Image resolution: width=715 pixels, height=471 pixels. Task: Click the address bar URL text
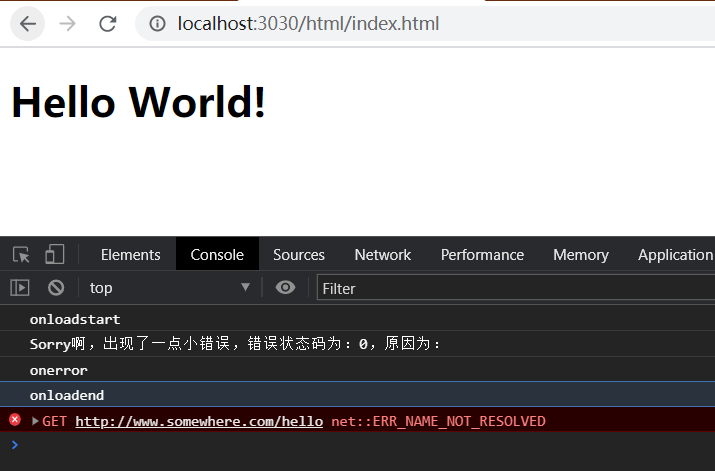coord(308,24)
